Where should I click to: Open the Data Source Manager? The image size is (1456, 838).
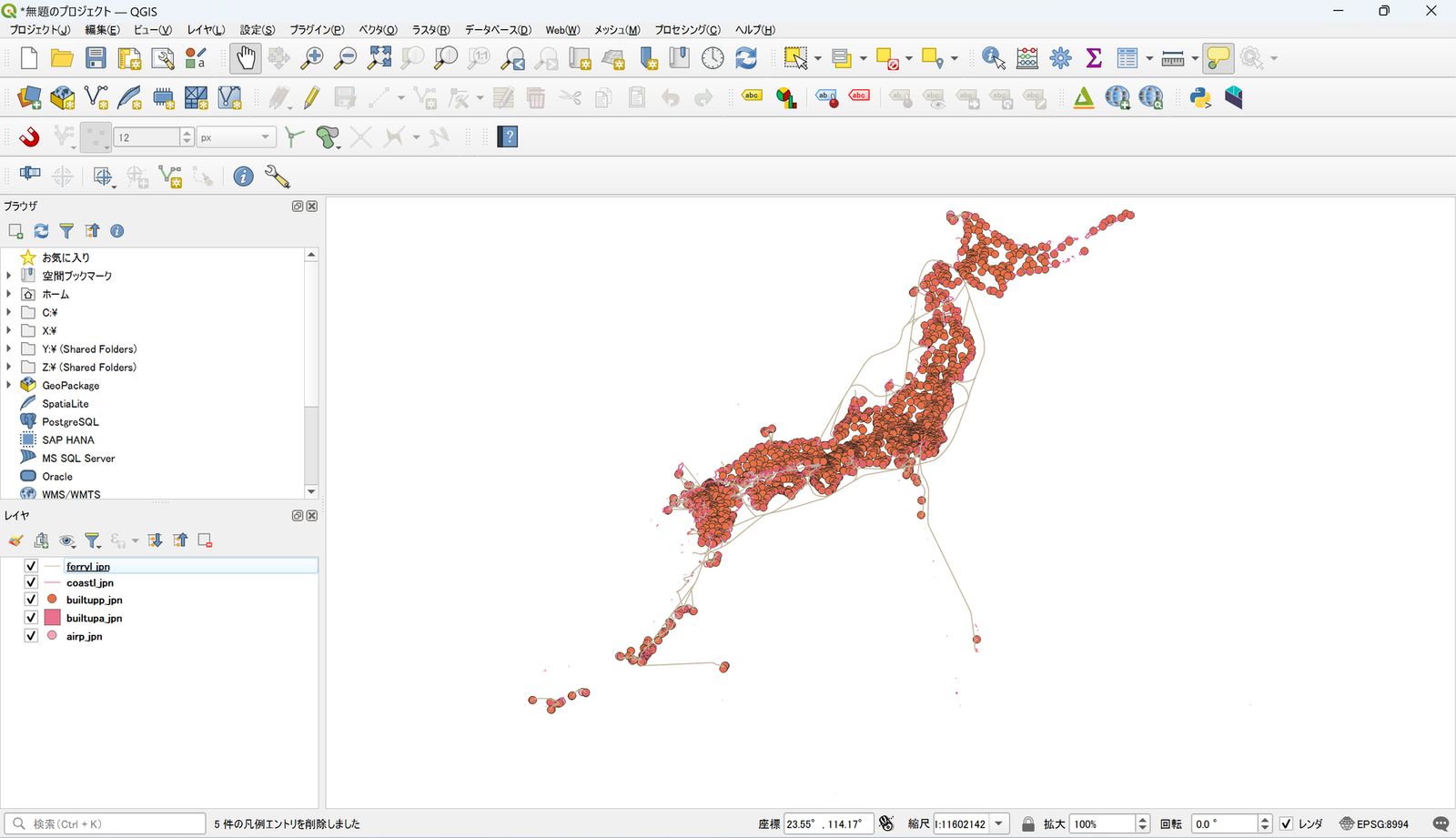point(29,97)
